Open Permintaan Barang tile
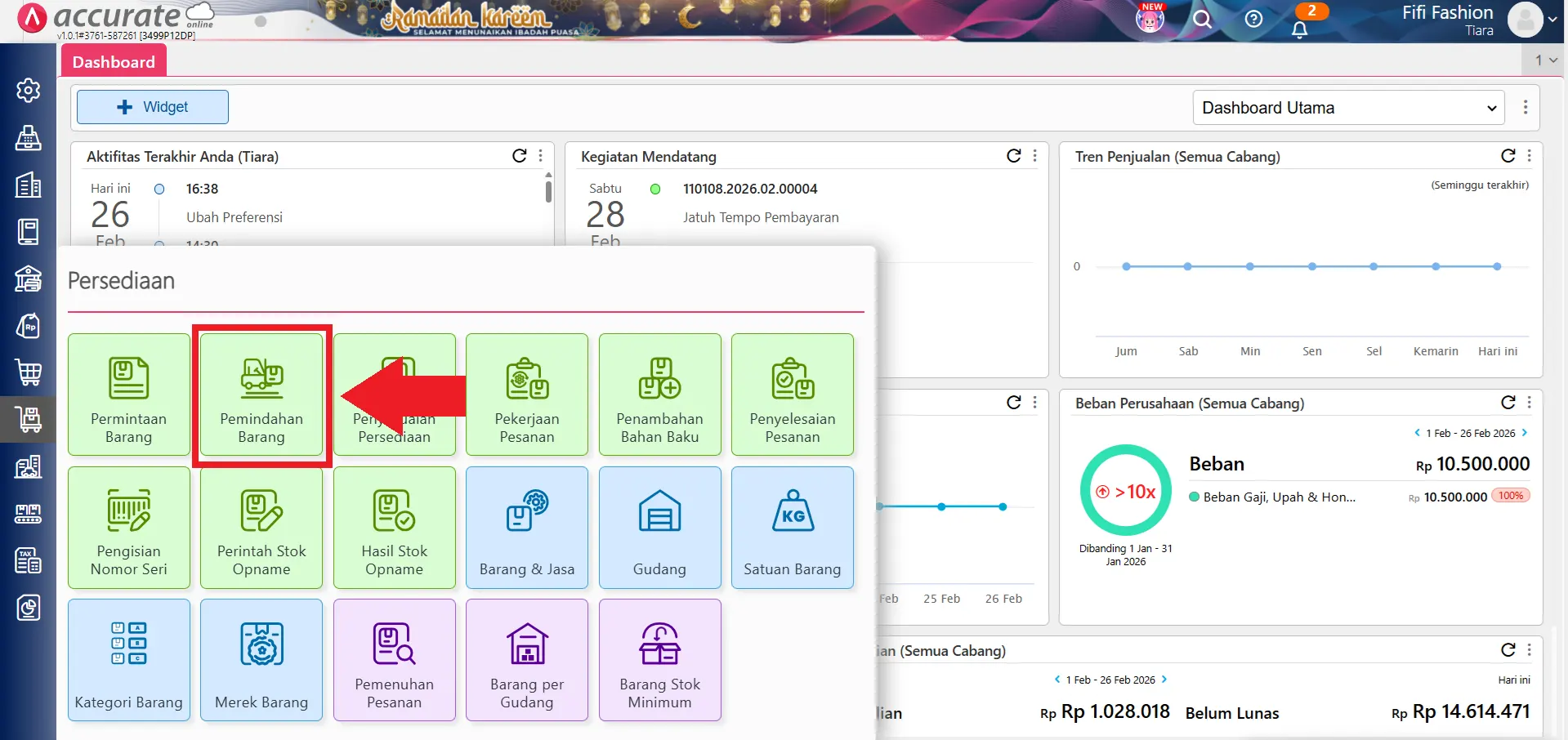The image size is (1568, 740). [129, 395]
